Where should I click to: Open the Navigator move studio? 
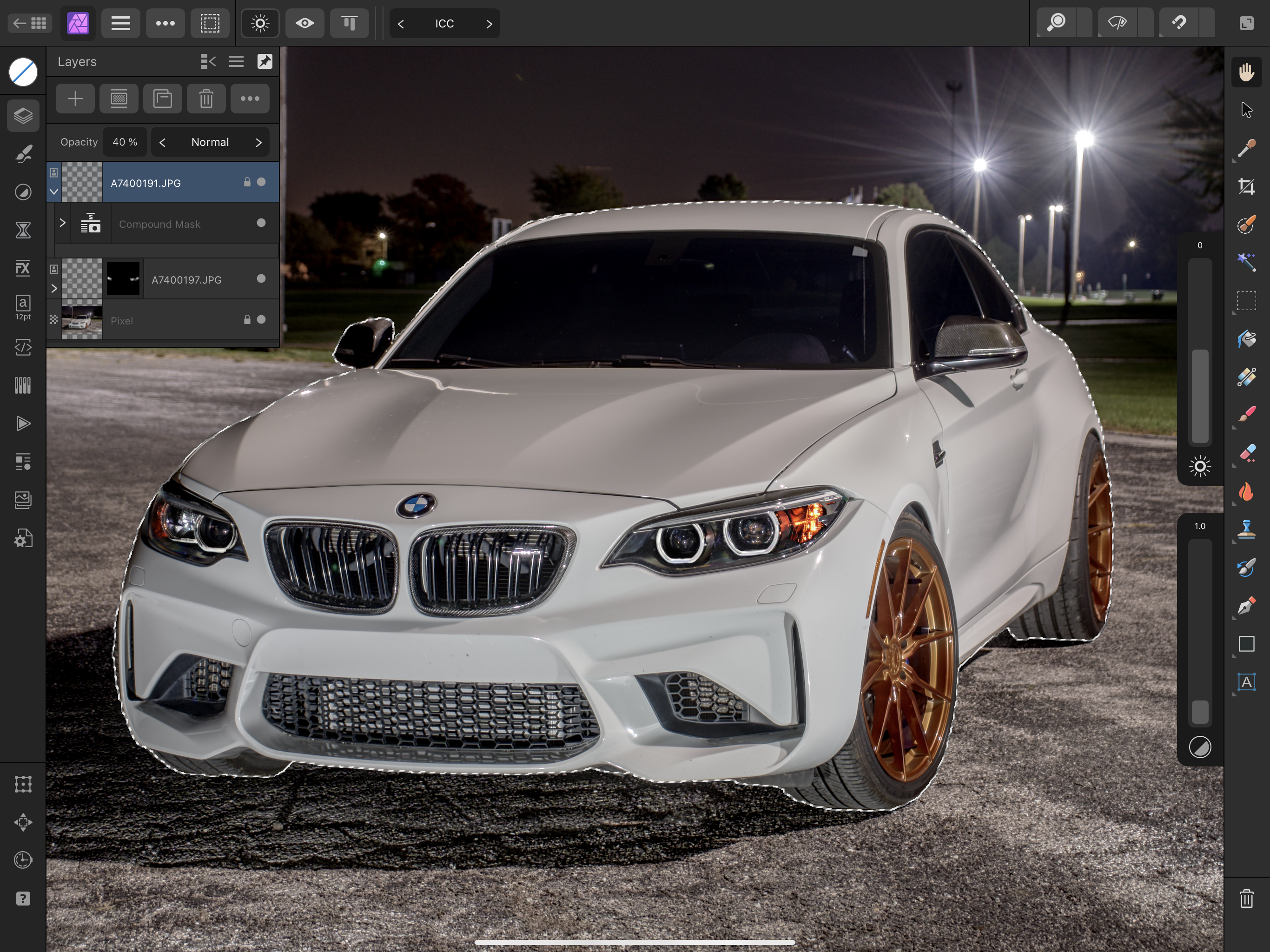23,822
